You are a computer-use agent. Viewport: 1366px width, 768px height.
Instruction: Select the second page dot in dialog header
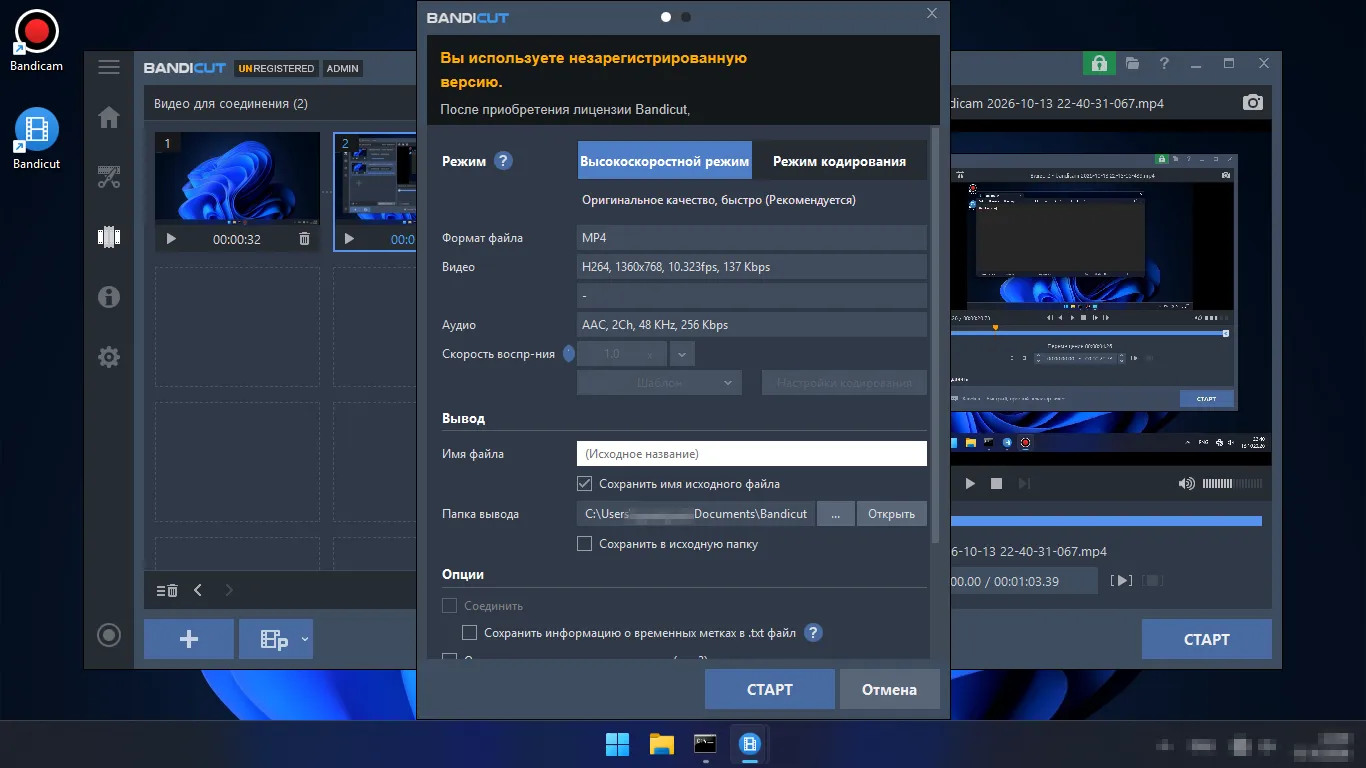686,17
